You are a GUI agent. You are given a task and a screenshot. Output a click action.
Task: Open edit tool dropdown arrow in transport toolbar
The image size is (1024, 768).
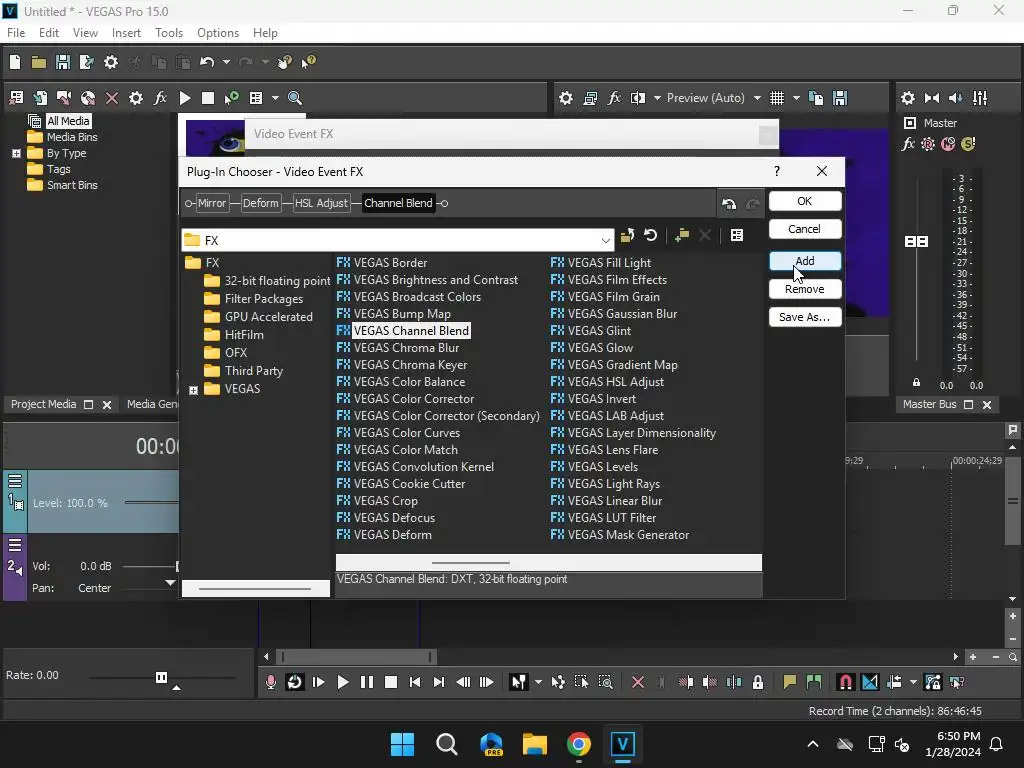click(538, 682)
